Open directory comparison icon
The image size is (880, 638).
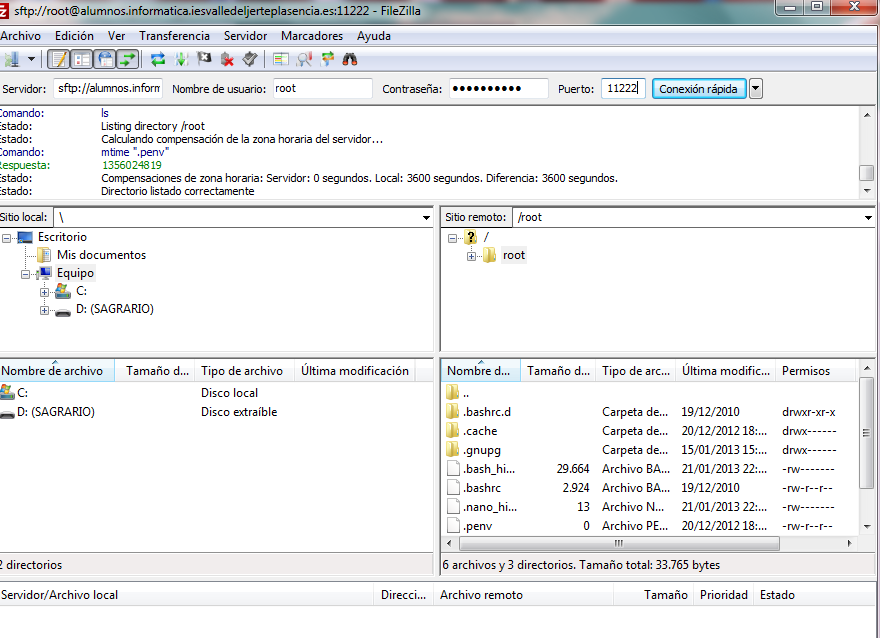tap(304, 59)
